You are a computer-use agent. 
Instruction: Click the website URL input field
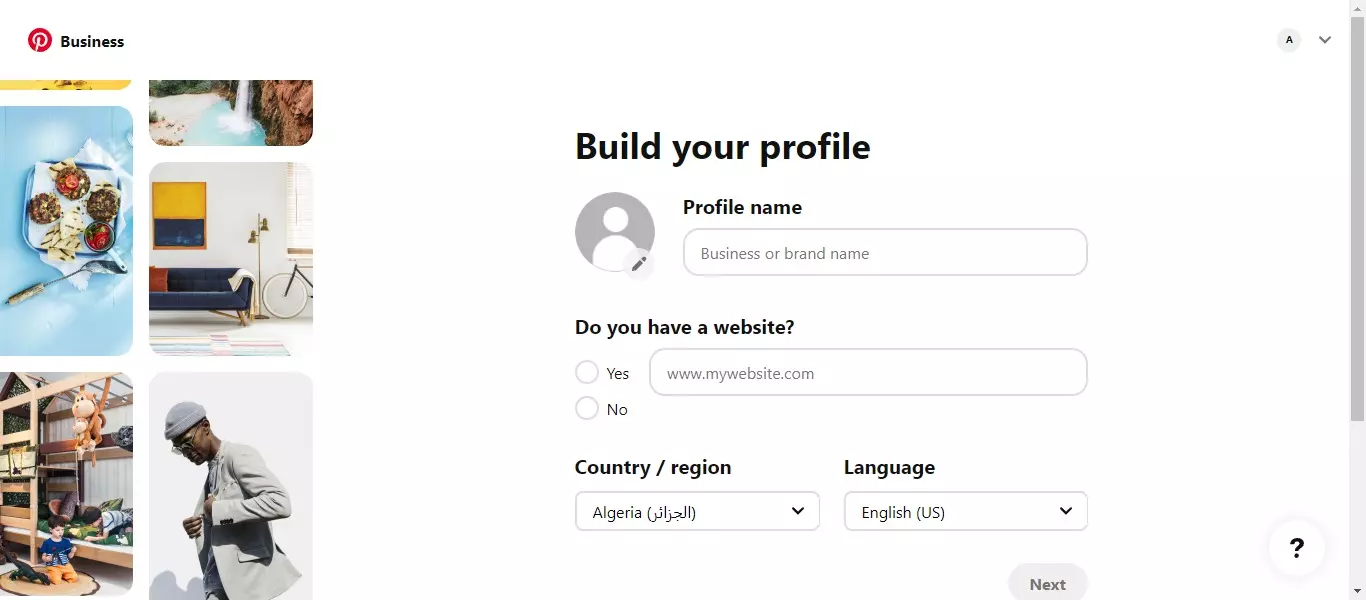(867, 373)
